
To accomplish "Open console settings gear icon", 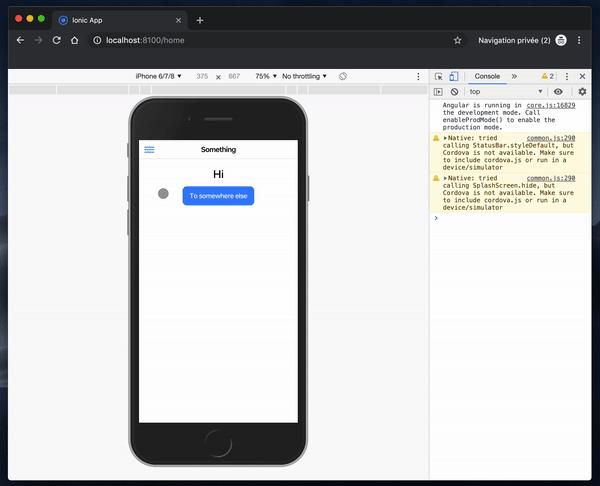I will pyautogui.click(x=582, y=92).
